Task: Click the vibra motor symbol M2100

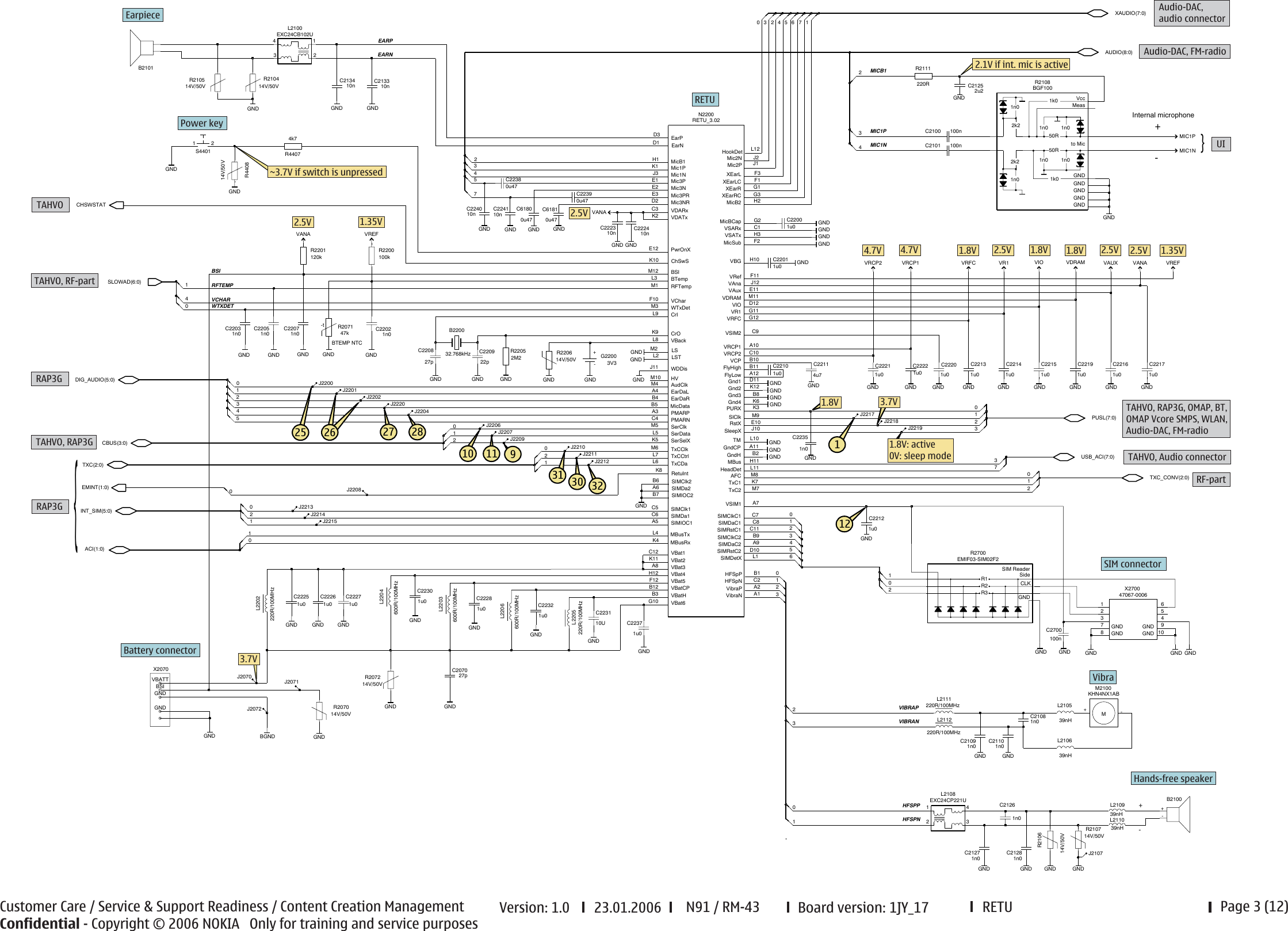Action: pos(1103,714)
